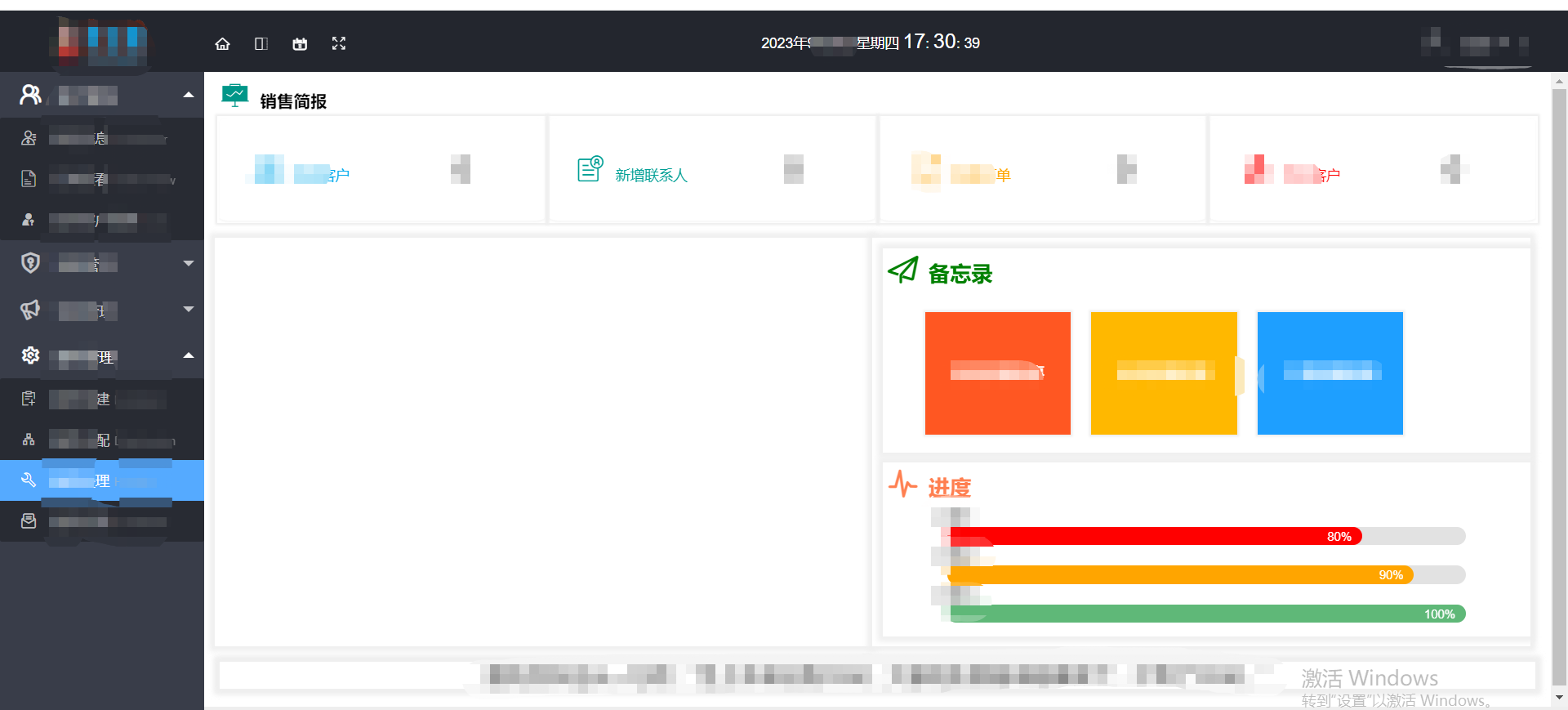Open the red 客户 summary card
The width and height of the screenshot is (1568, 710).
pos(1374,169)
